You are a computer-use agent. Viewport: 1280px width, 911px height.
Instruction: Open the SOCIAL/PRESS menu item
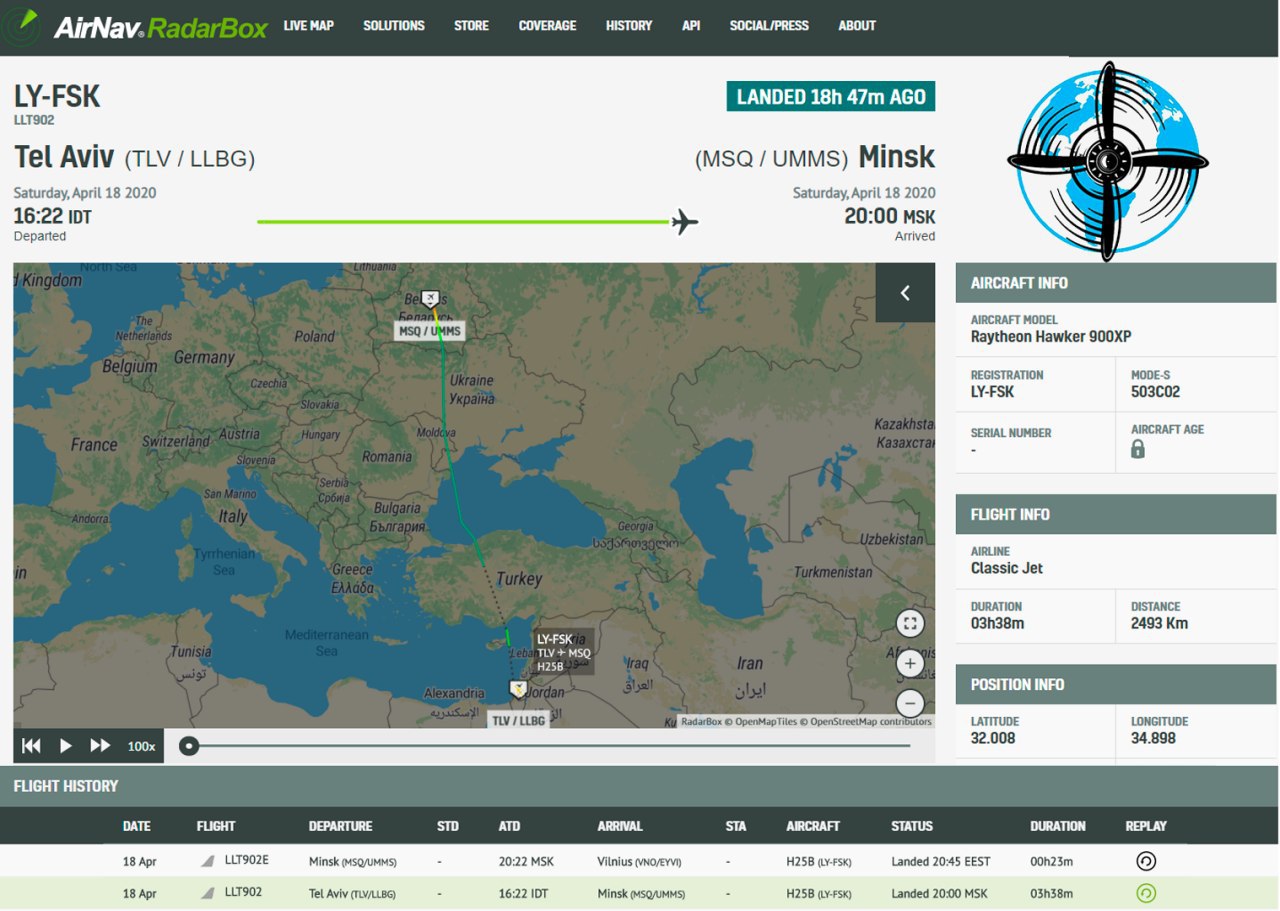click(x=769, y=26)
